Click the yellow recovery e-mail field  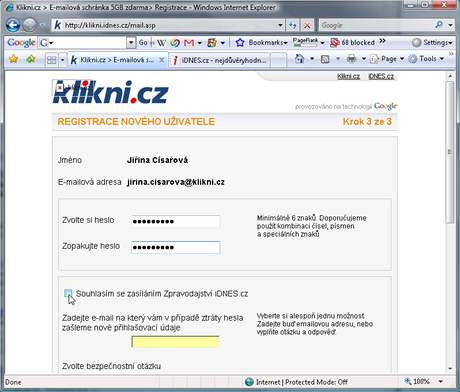176,342
